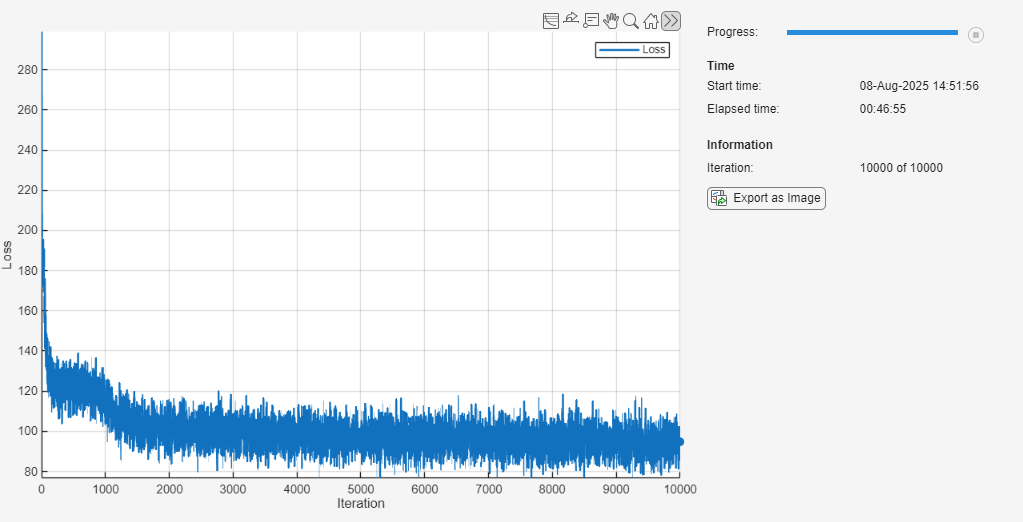Screen dimensions: 1023x522
Task: Collapse the axes toolbar with double chevron
Action: click(671, 21)
